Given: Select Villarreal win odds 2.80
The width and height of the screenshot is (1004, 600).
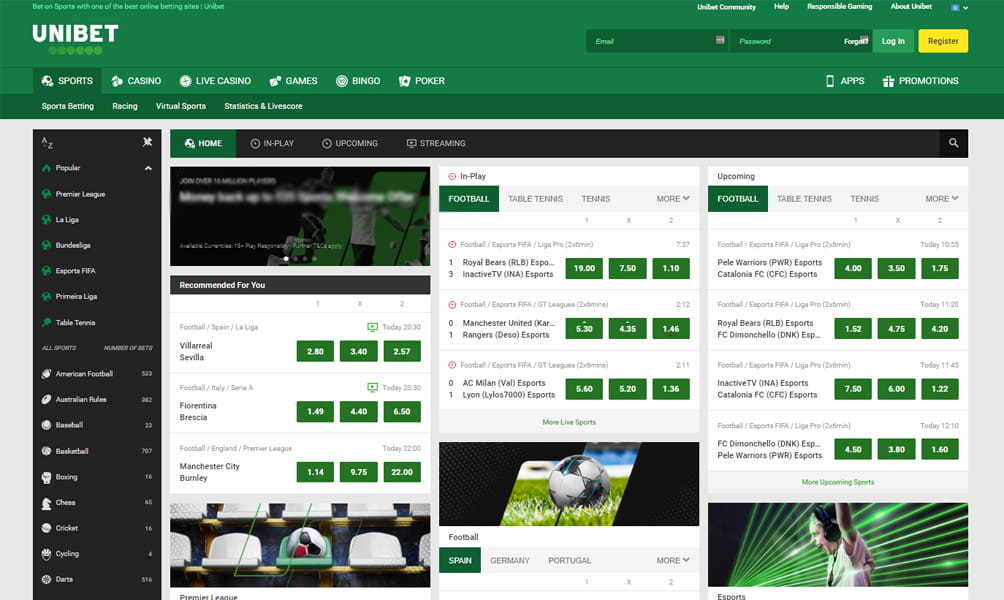Looking at the screenshot, I should click(x=315, y=352).
